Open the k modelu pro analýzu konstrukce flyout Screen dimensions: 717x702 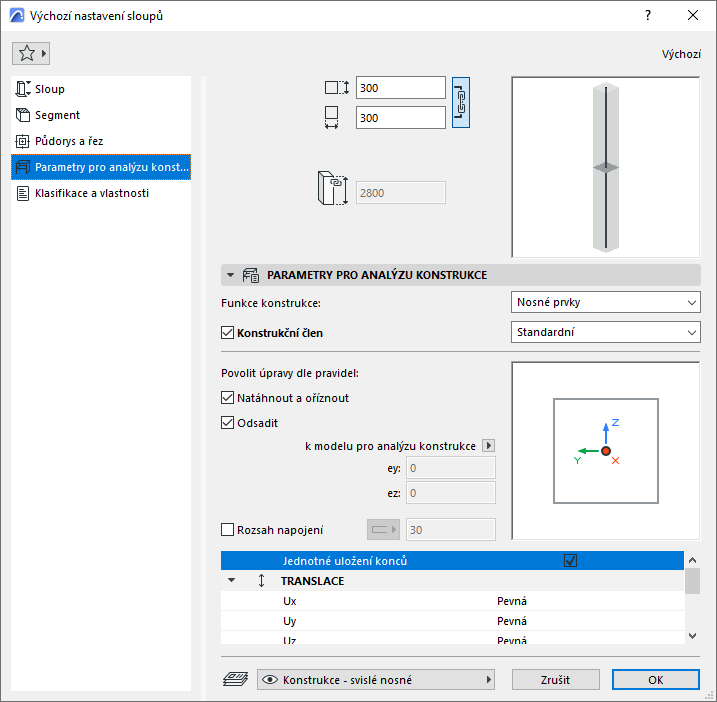[488, 445]
